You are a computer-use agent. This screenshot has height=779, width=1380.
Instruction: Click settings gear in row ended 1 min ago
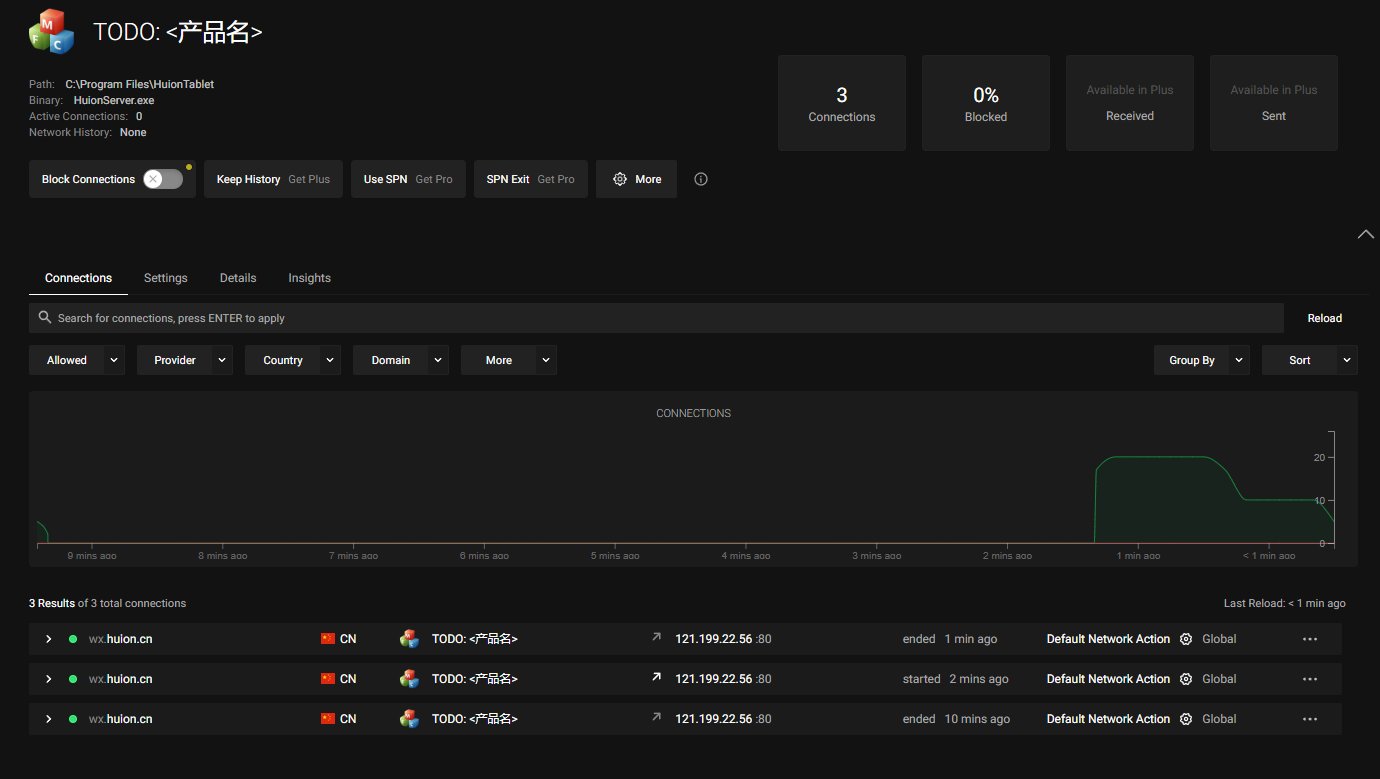(x=1186, y=639)
